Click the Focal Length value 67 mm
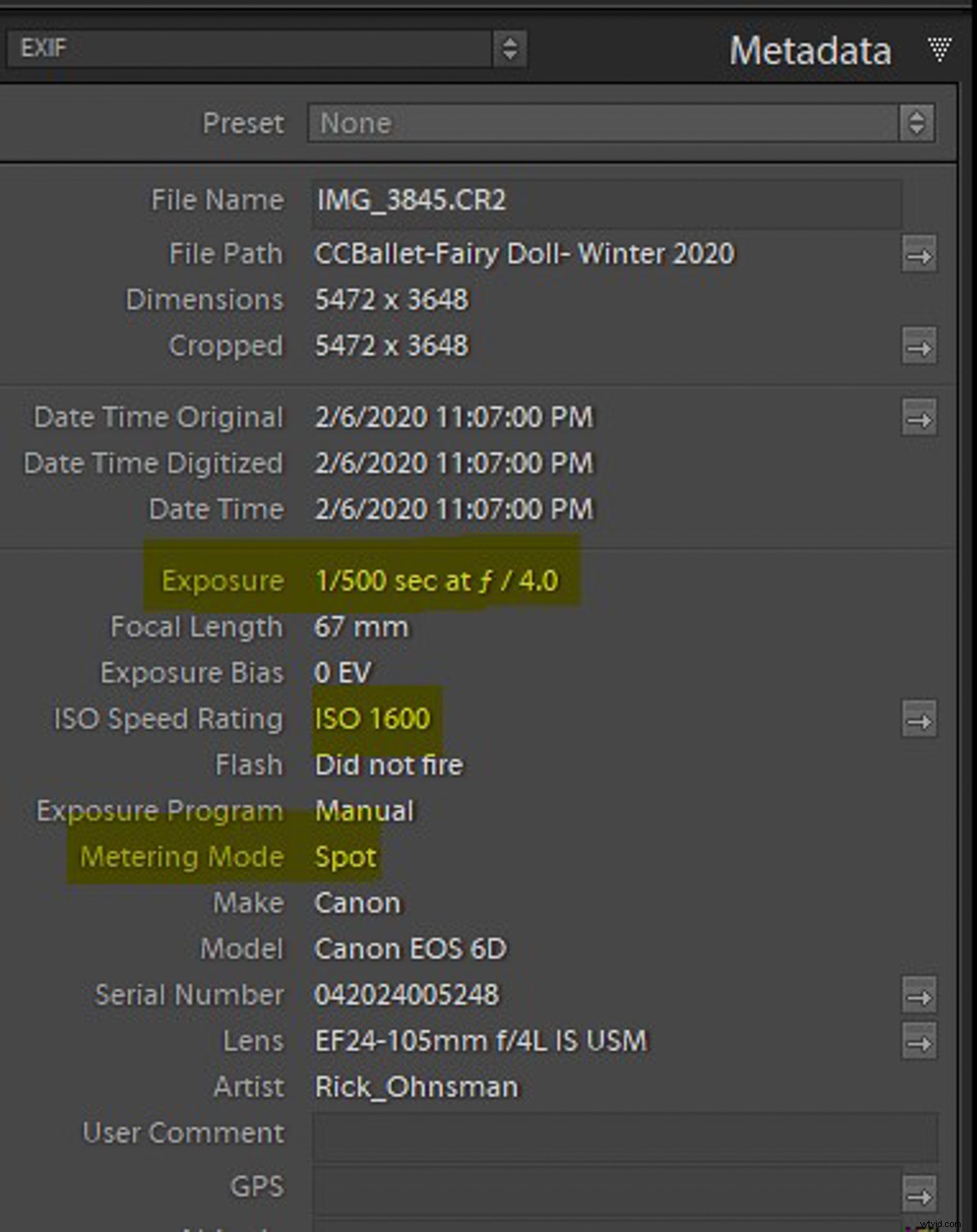Image resolution: width=977 pixels, height=1232 pixels. click(x=361, y=627)
